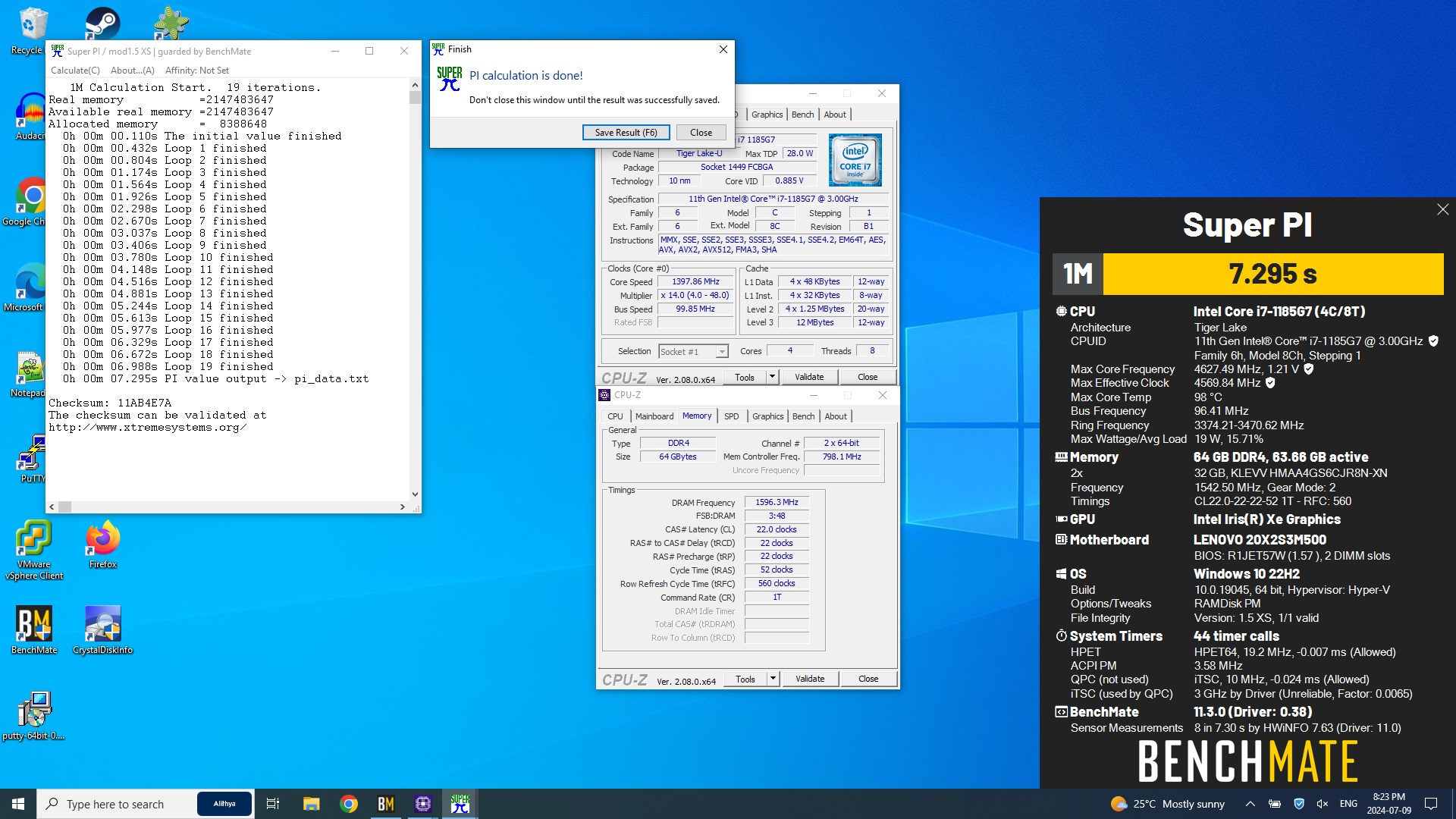Select SPD tab in lower CPU-Z
The width and height of the screenshot is (1456, 819).
[x=731, y=416]
